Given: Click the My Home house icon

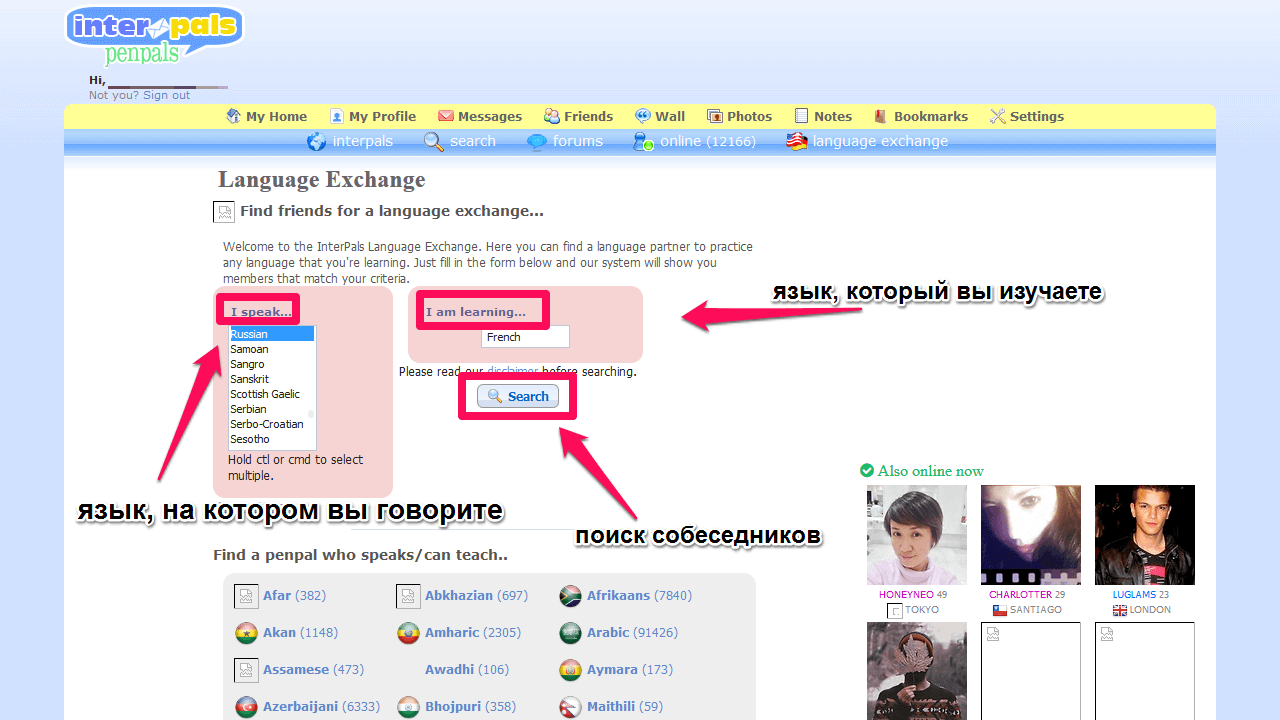Looking at the screenshot, I should tap(234, 116).
